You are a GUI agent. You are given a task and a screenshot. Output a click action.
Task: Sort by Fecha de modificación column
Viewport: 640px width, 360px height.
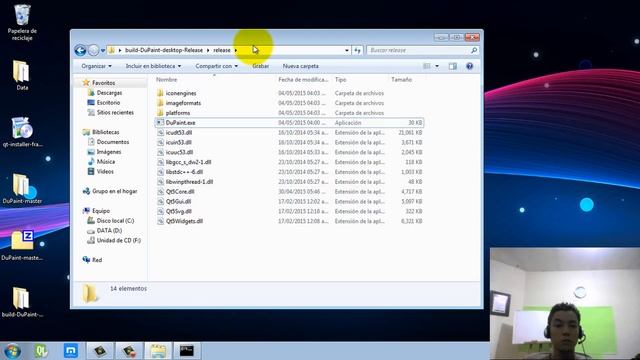click(x=303, y=80)
